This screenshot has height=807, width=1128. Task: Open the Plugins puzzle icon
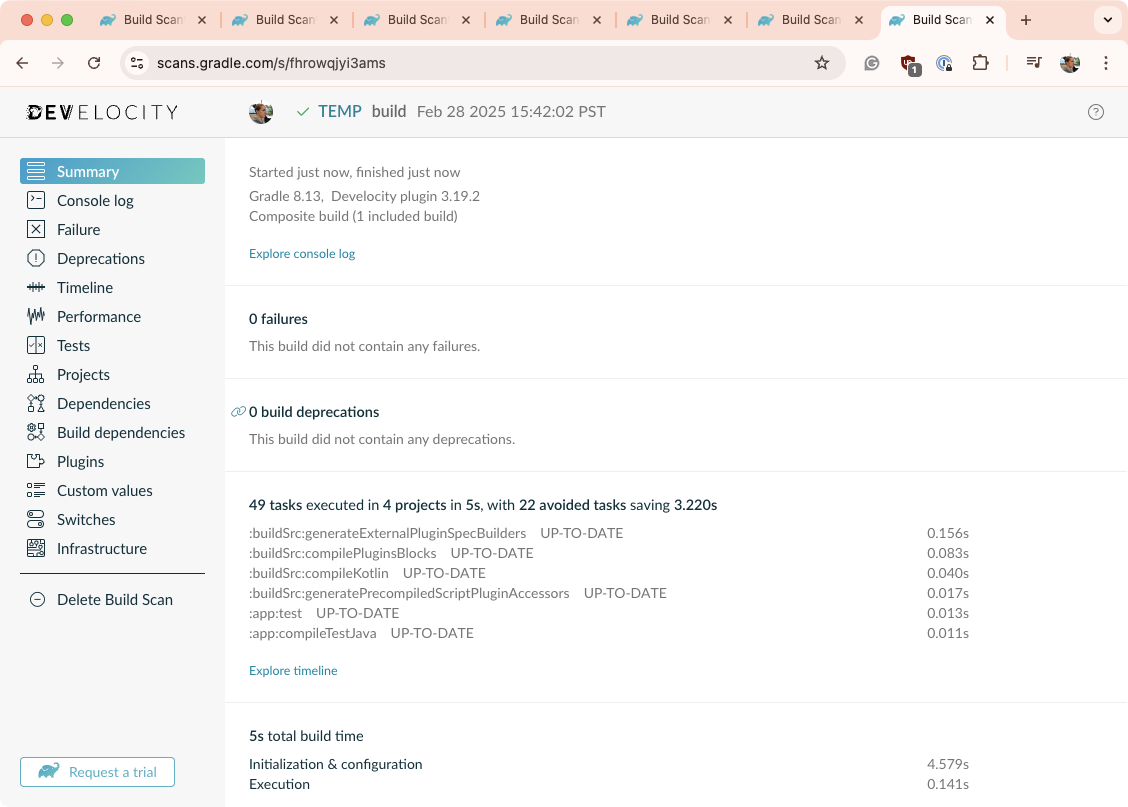coord(36,461)
